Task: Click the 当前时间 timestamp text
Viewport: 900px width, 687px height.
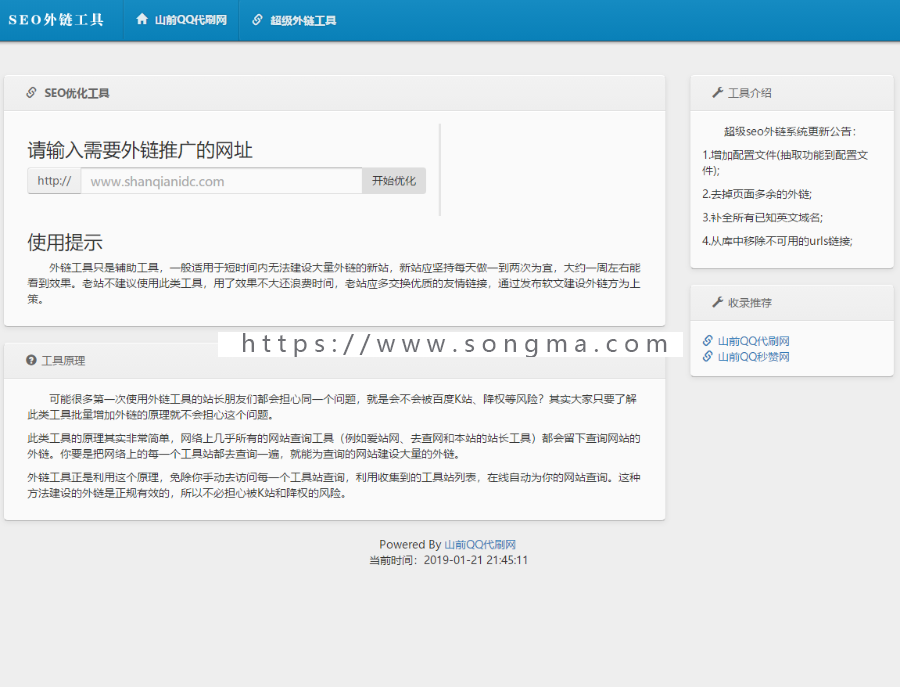Action: coord(448,560)
